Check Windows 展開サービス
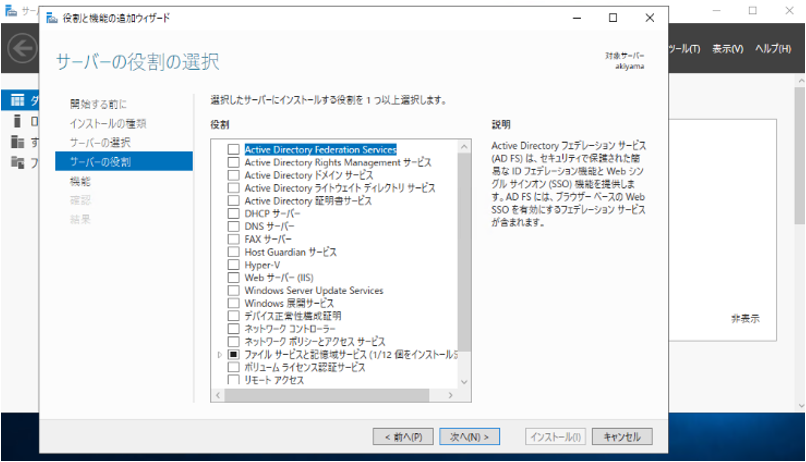Image resolution: width=806 pixels, height=462 pixels. tap(233, 303)
